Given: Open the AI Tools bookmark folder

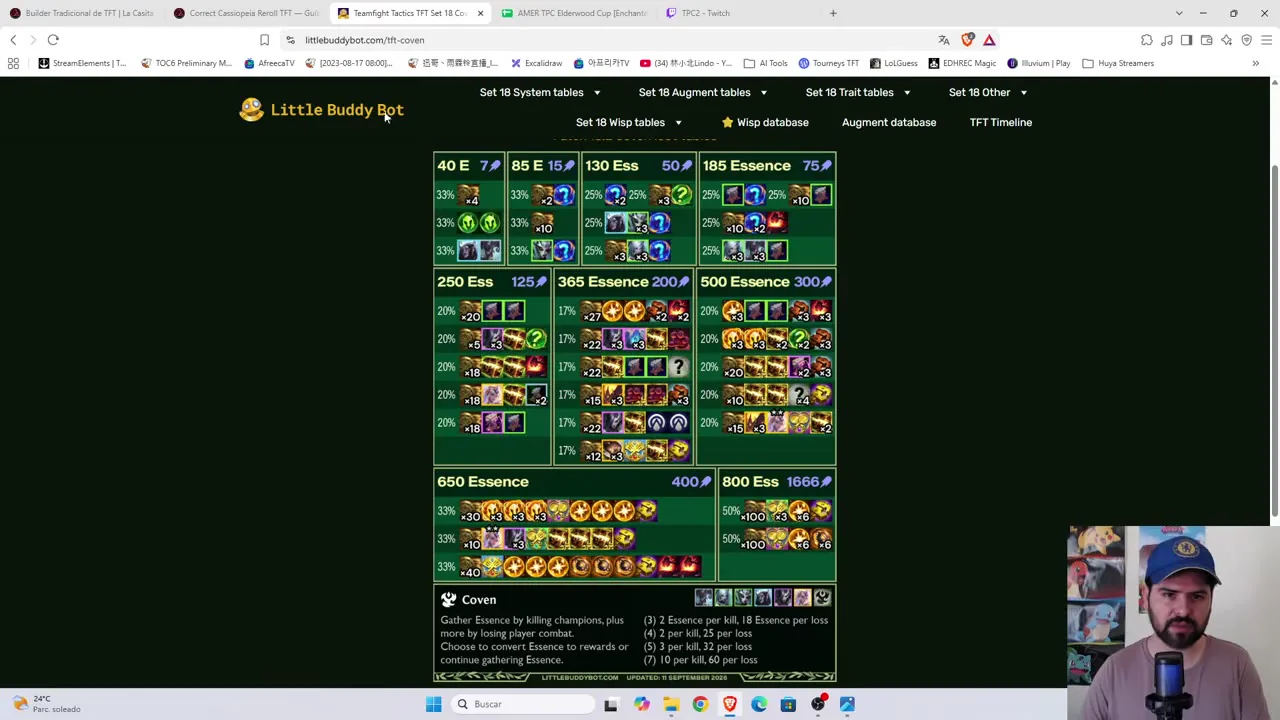Looking at the screenshot, I should click(x=765, y=63).
